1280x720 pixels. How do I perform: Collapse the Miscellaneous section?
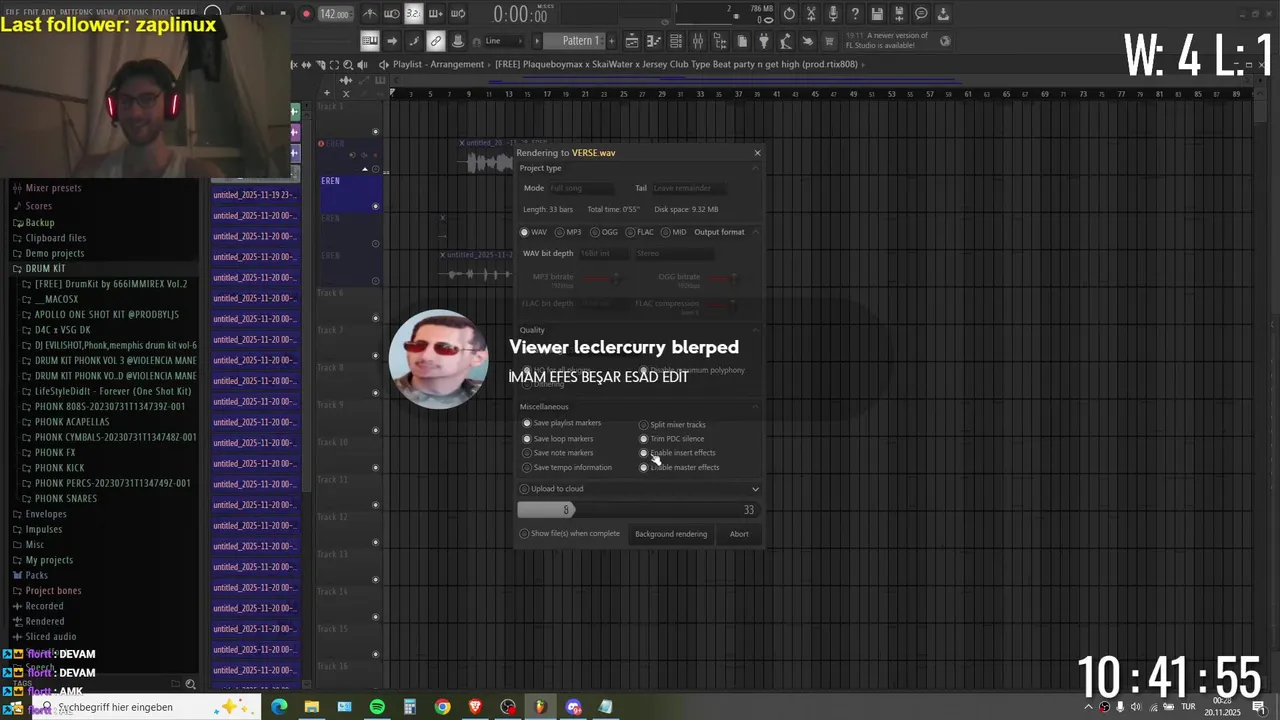(x=756, y=407)
